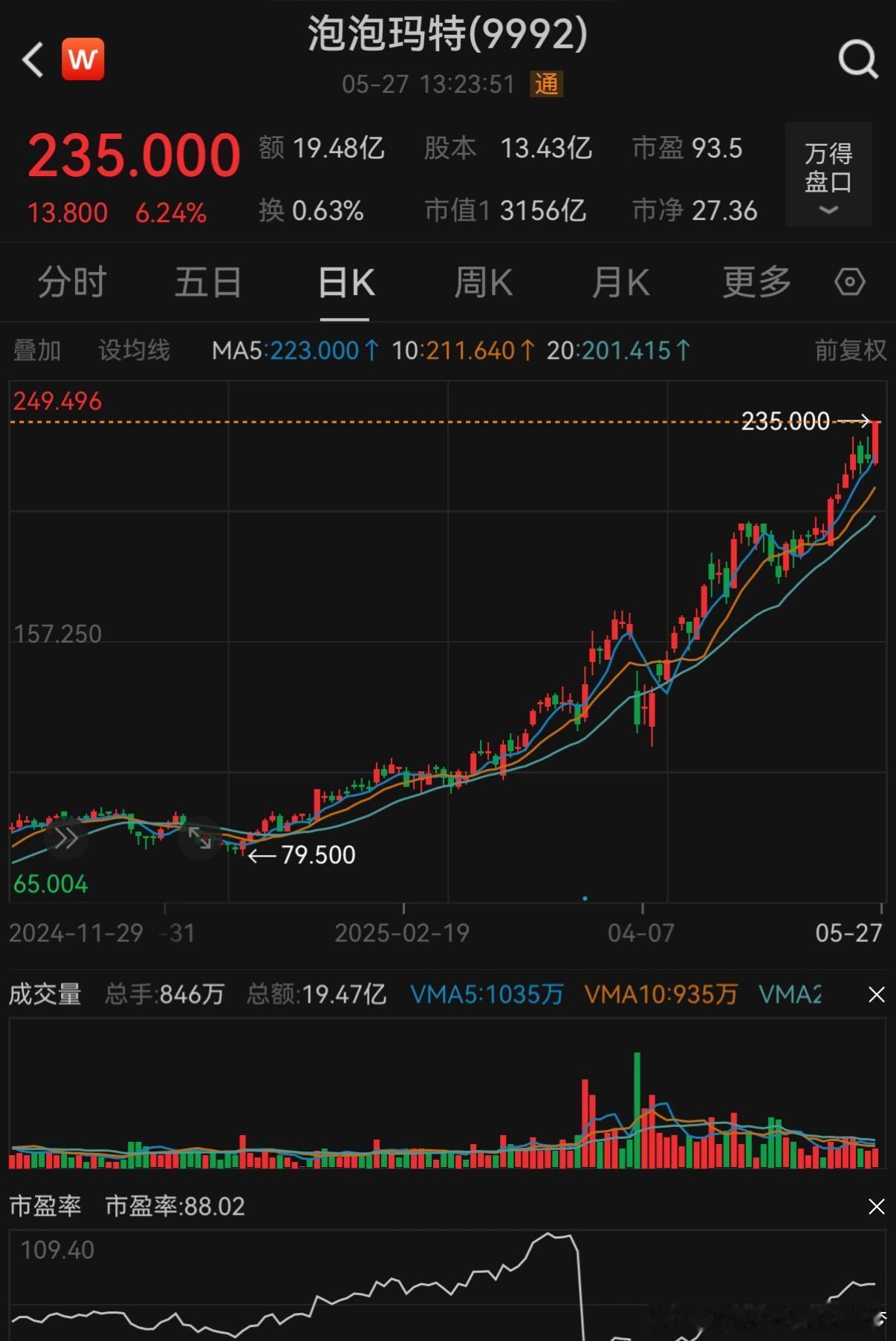Tap the 05-27 date label
This screenshot has height=1341, width=896.
pyautogui.click(x=848, y=933)
